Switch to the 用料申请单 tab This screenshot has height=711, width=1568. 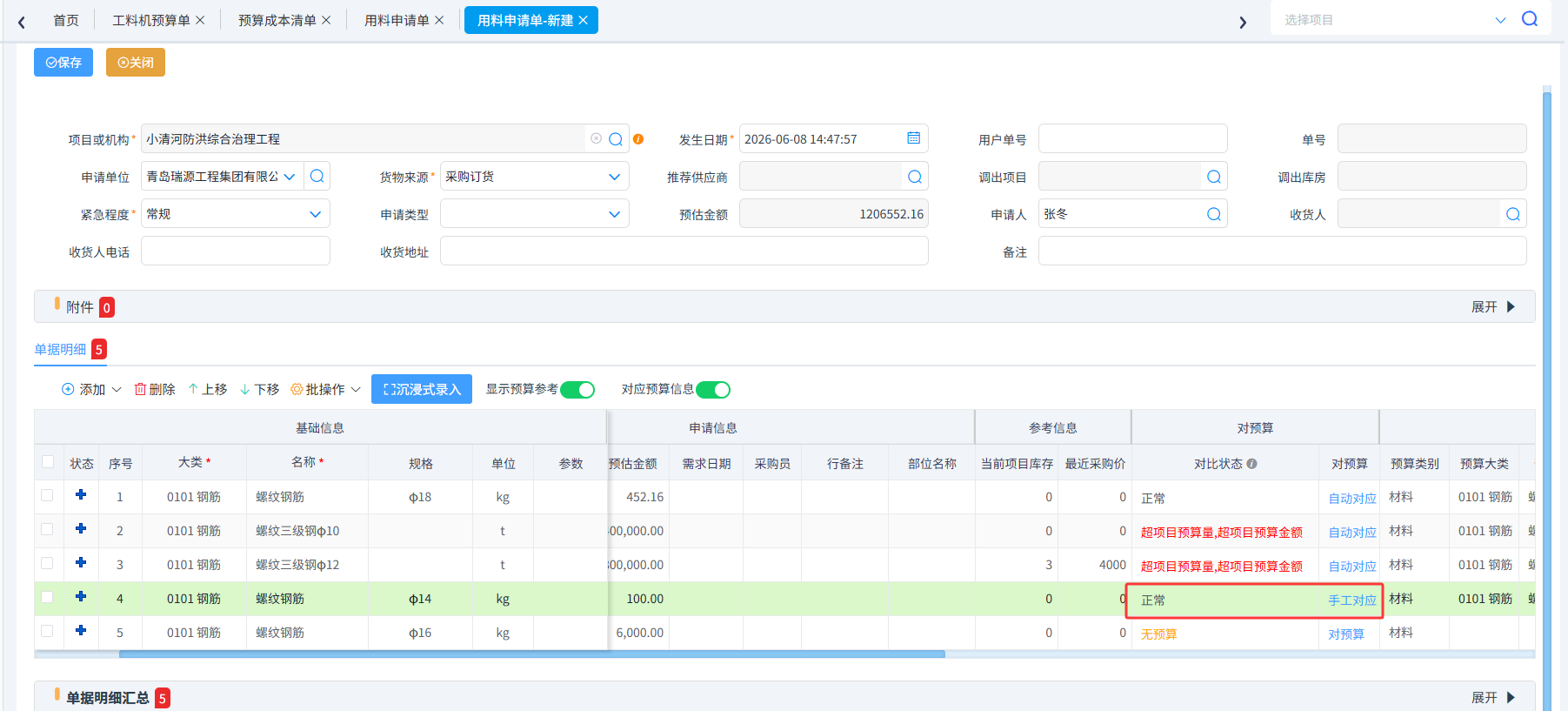397,20
